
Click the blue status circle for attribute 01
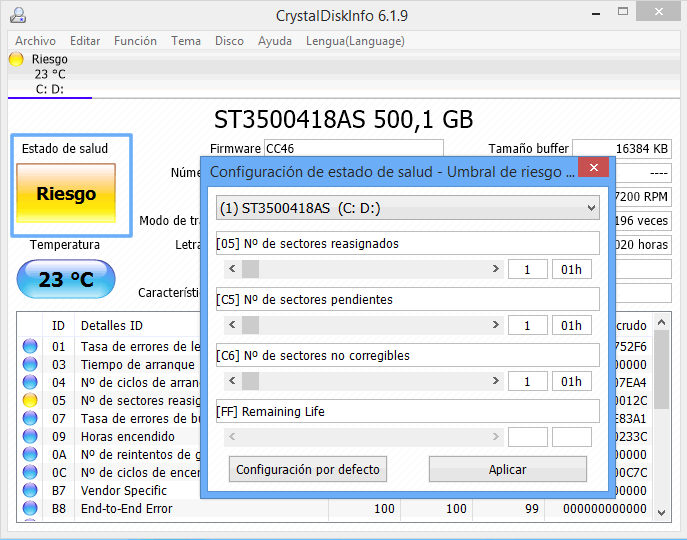[x=30, y=347]
